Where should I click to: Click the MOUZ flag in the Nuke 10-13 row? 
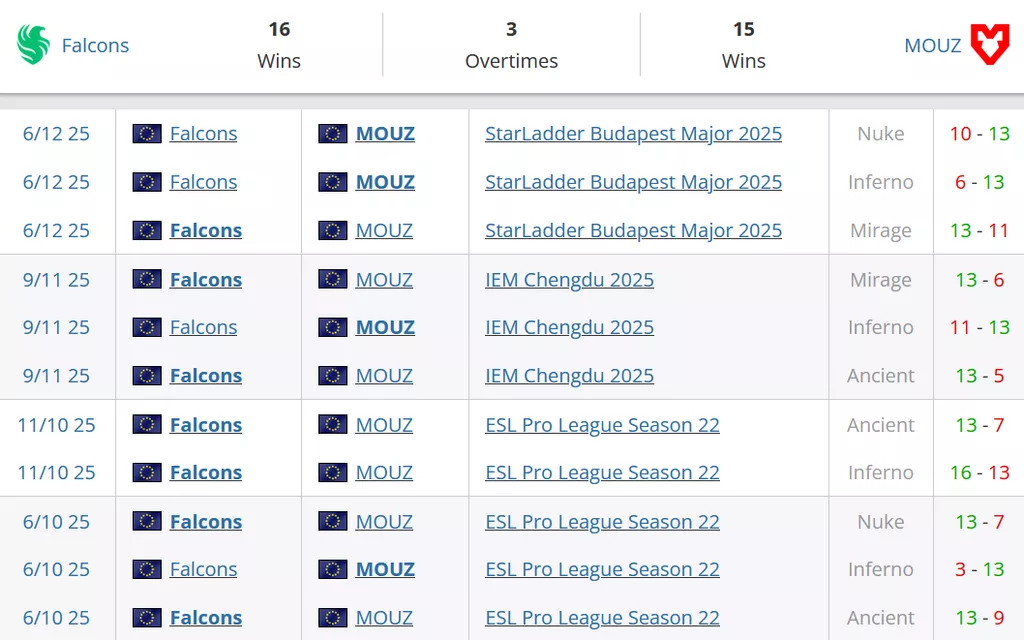[x=333, y=134]
